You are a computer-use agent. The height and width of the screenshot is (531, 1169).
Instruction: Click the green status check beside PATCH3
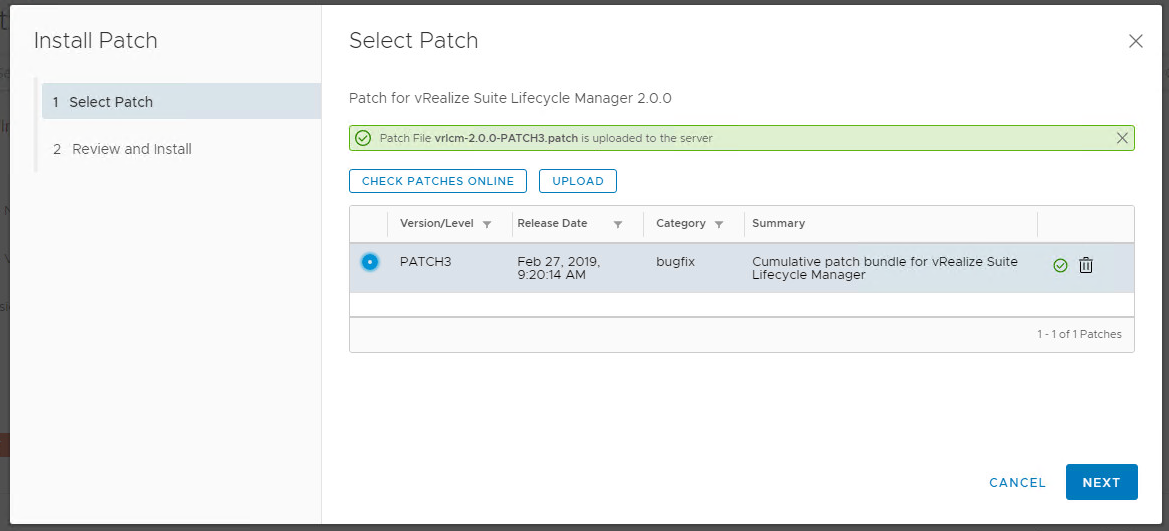click(1060, 265)
